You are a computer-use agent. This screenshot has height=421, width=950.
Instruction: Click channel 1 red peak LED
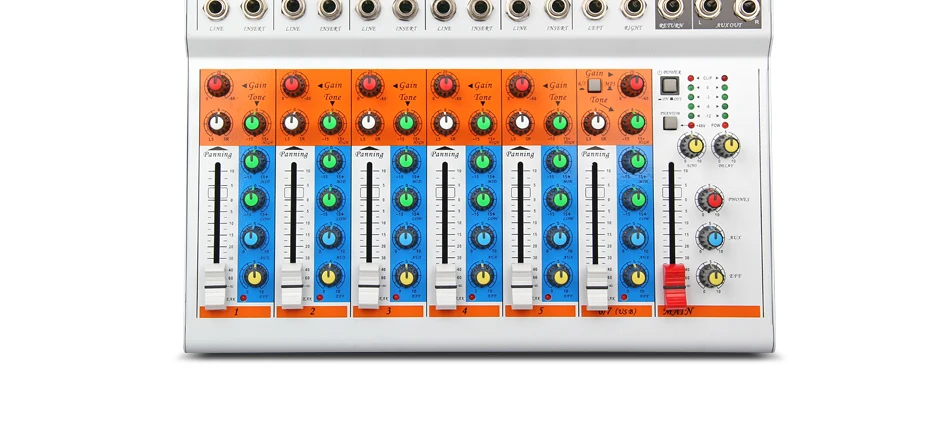click(x=244, y=297)
